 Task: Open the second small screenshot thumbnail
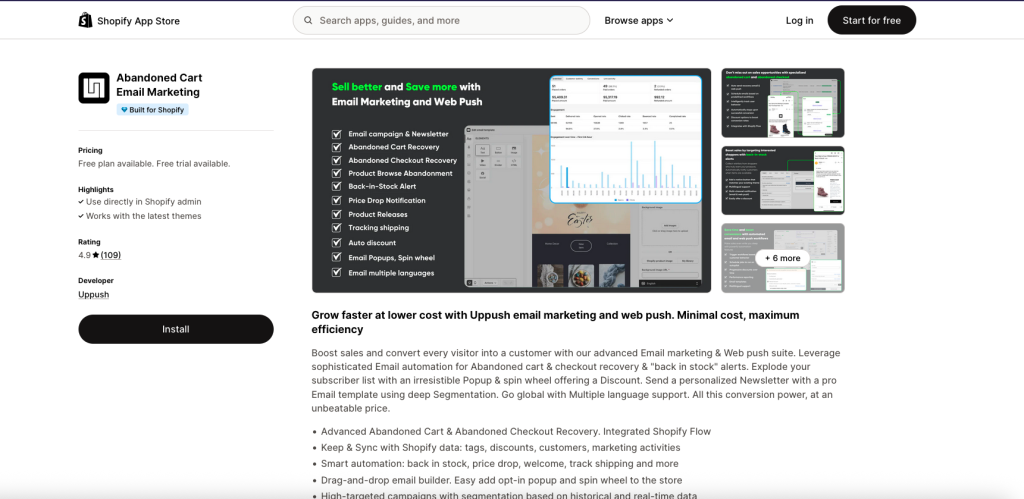click(x=782, y=180)
